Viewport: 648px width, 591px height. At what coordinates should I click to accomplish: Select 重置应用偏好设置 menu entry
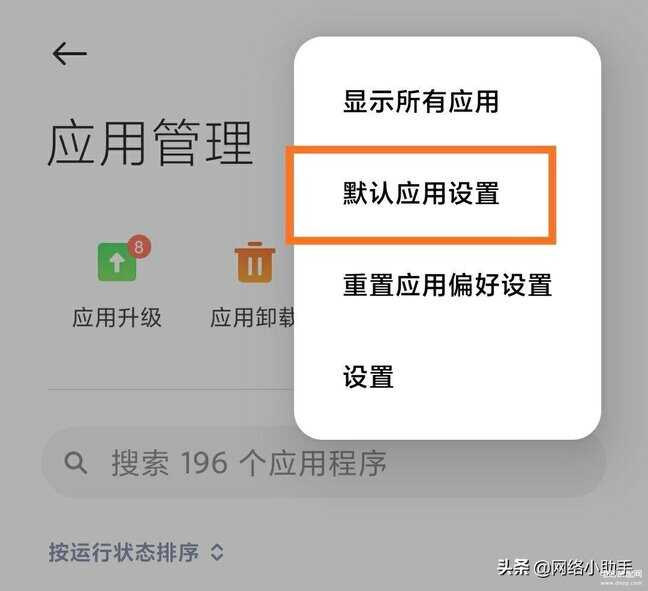click(x=447, y=284)
